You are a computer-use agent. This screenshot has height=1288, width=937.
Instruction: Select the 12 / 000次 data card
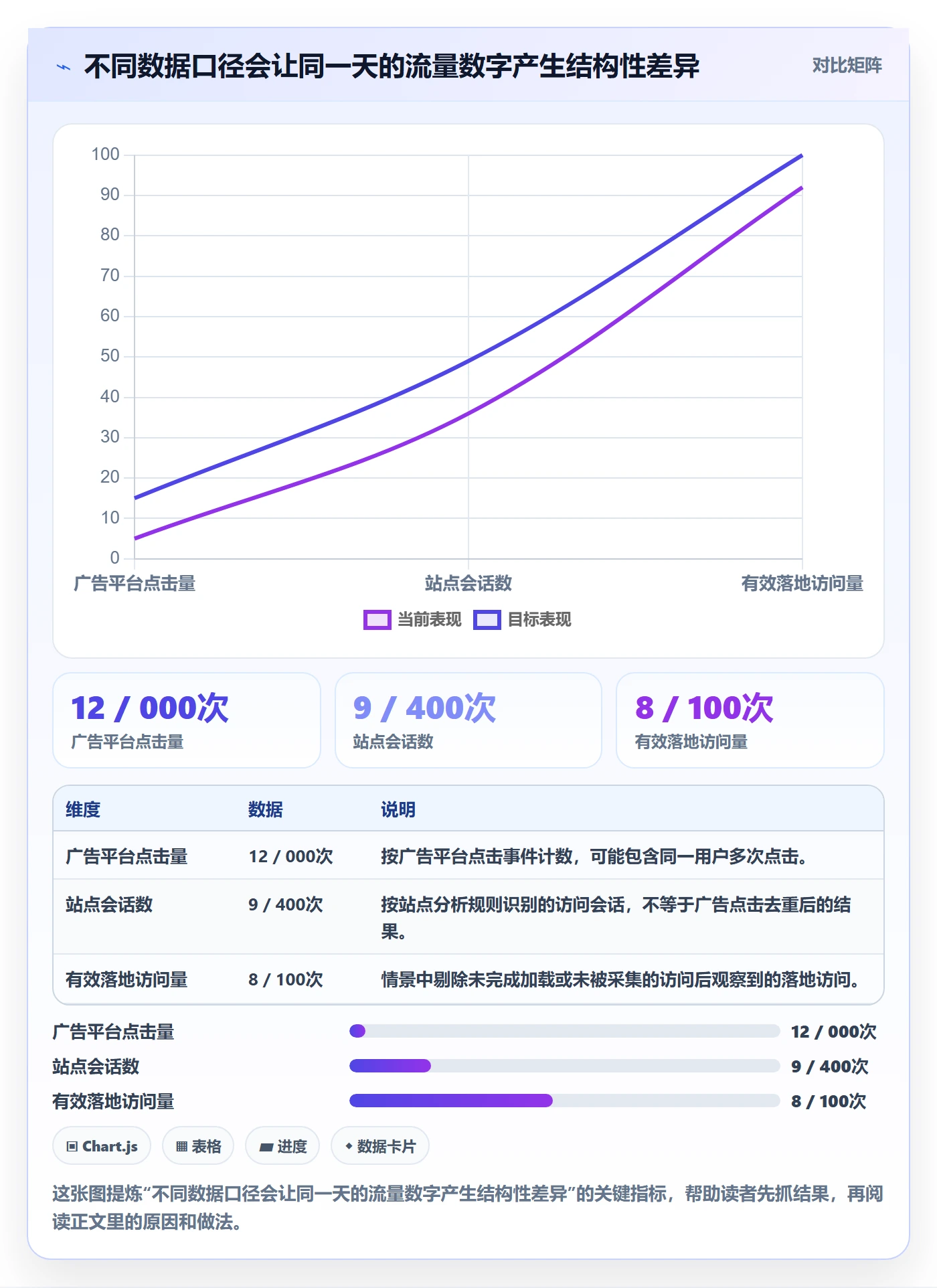187,720
